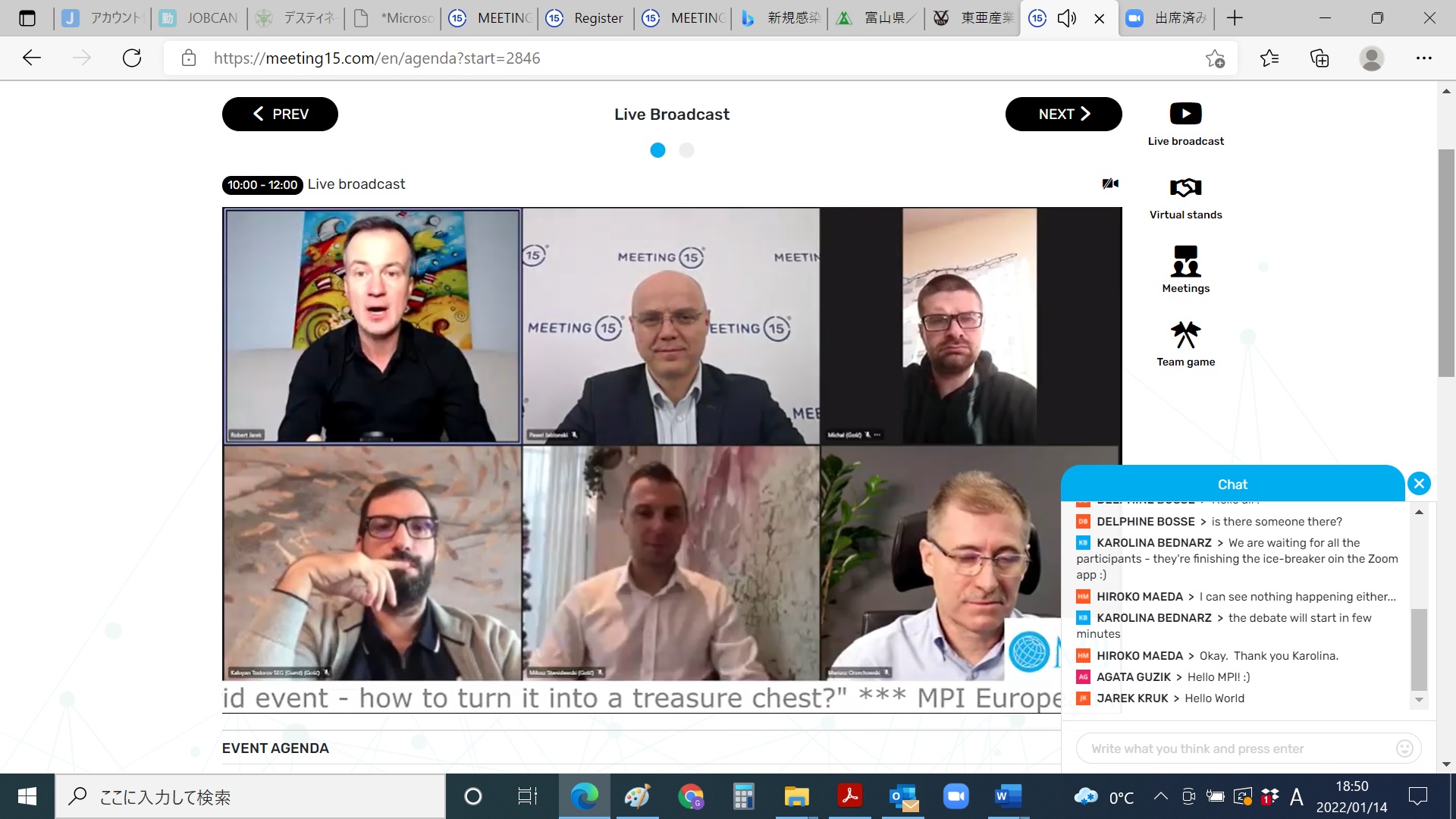Viewport: 1456px width, 819px height.
Task: Open the Live broadcast sidebar icon
Action: (1185, 114)
